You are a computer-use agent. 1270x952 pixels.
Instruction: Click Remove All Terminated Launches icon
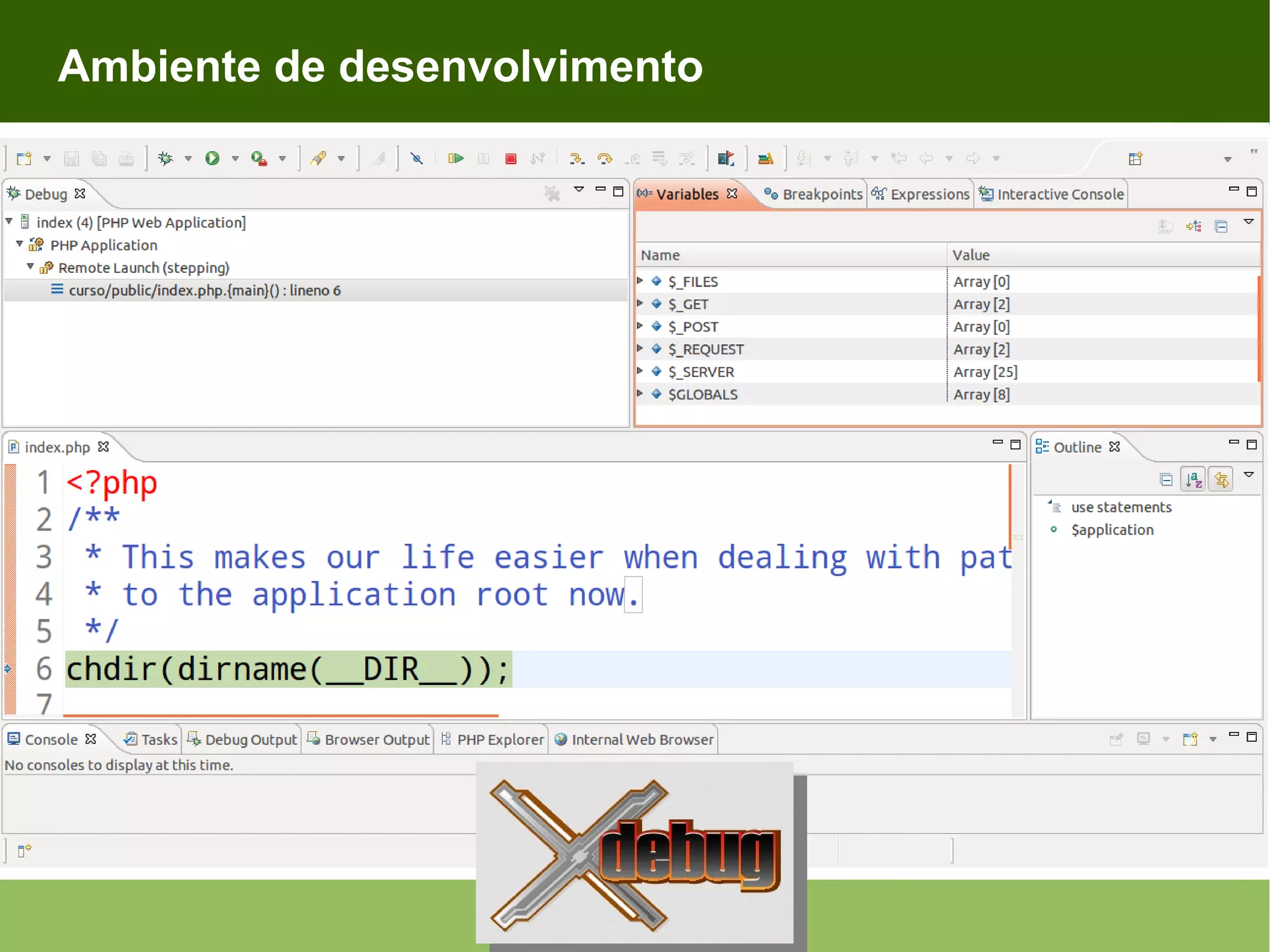click(552, 194)
